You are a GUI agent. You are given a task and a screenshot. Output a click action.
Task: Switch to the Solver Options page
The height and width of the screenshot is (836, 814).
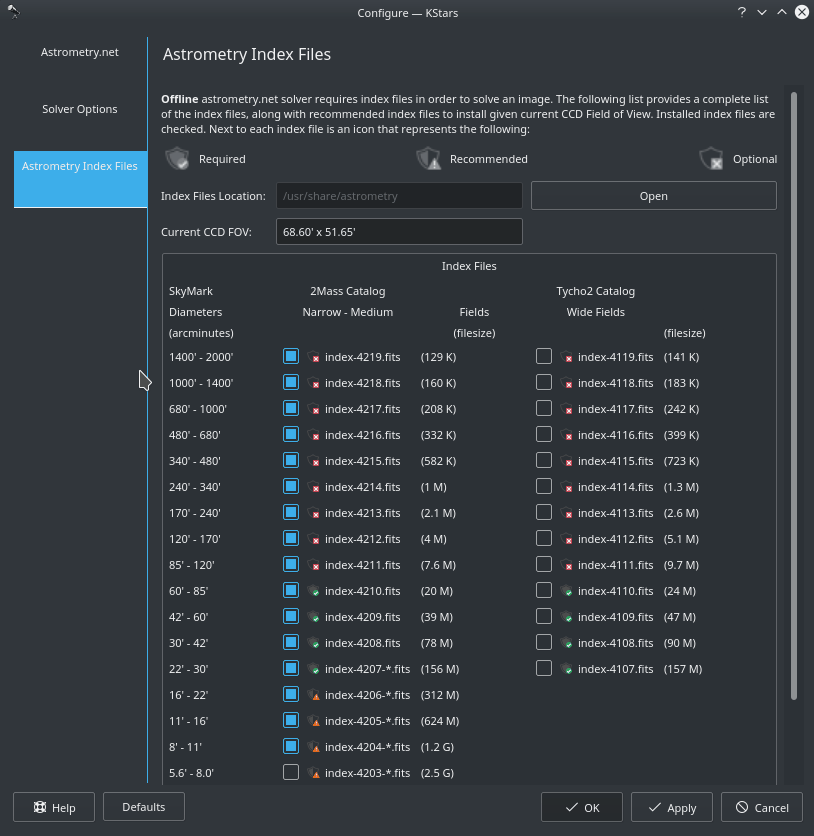pyautogui.click(x=79, y=109)
